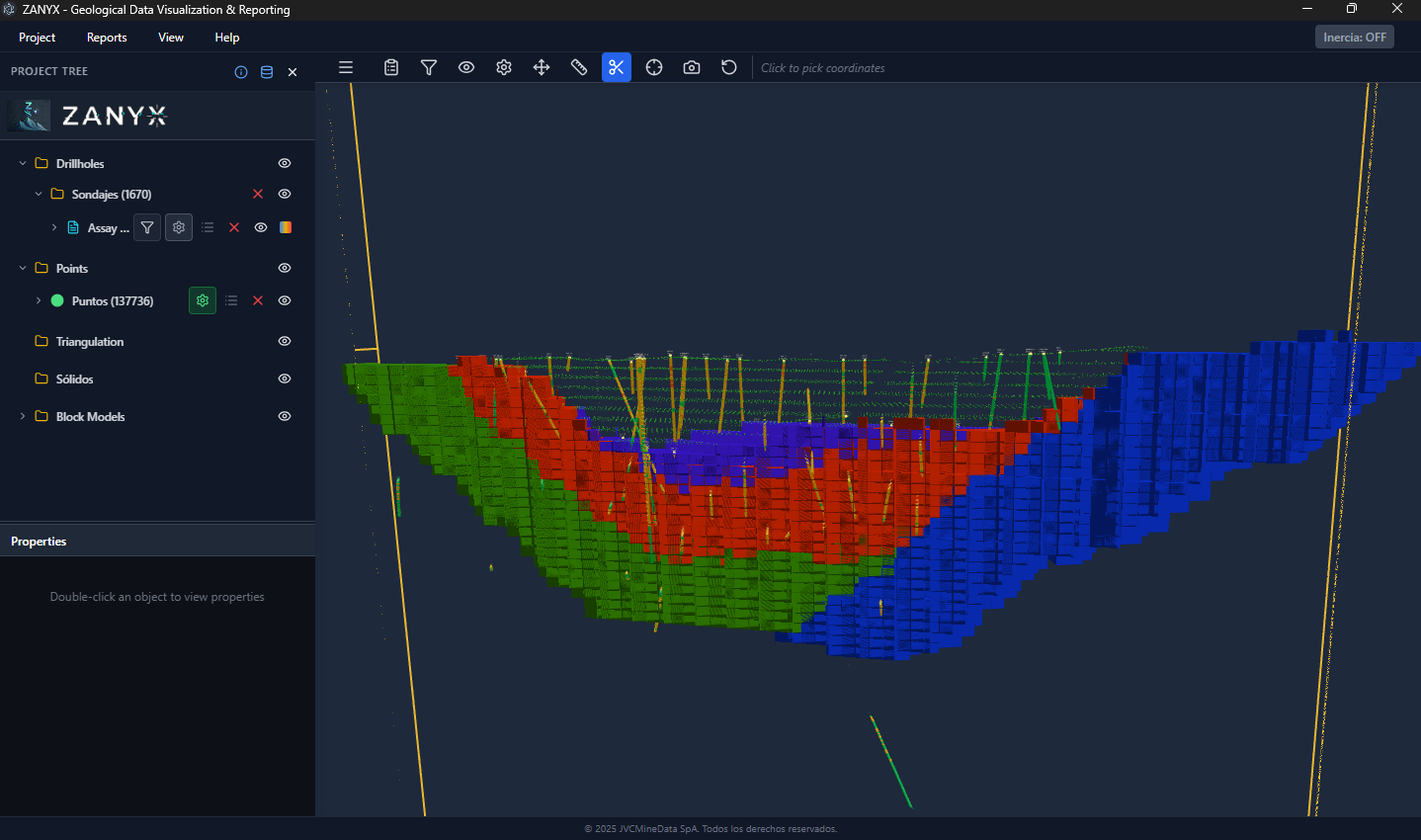Open the Filter funnel tool in toolbar
The image size is (1421, 840).
coord(428,67)
